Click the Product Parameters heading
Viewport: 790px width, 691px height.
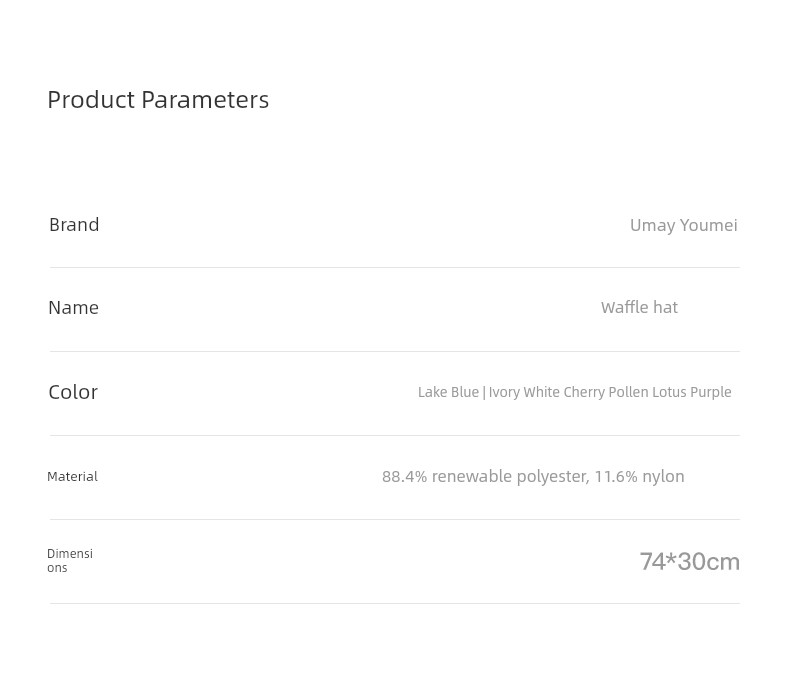[x=158, y=100]
